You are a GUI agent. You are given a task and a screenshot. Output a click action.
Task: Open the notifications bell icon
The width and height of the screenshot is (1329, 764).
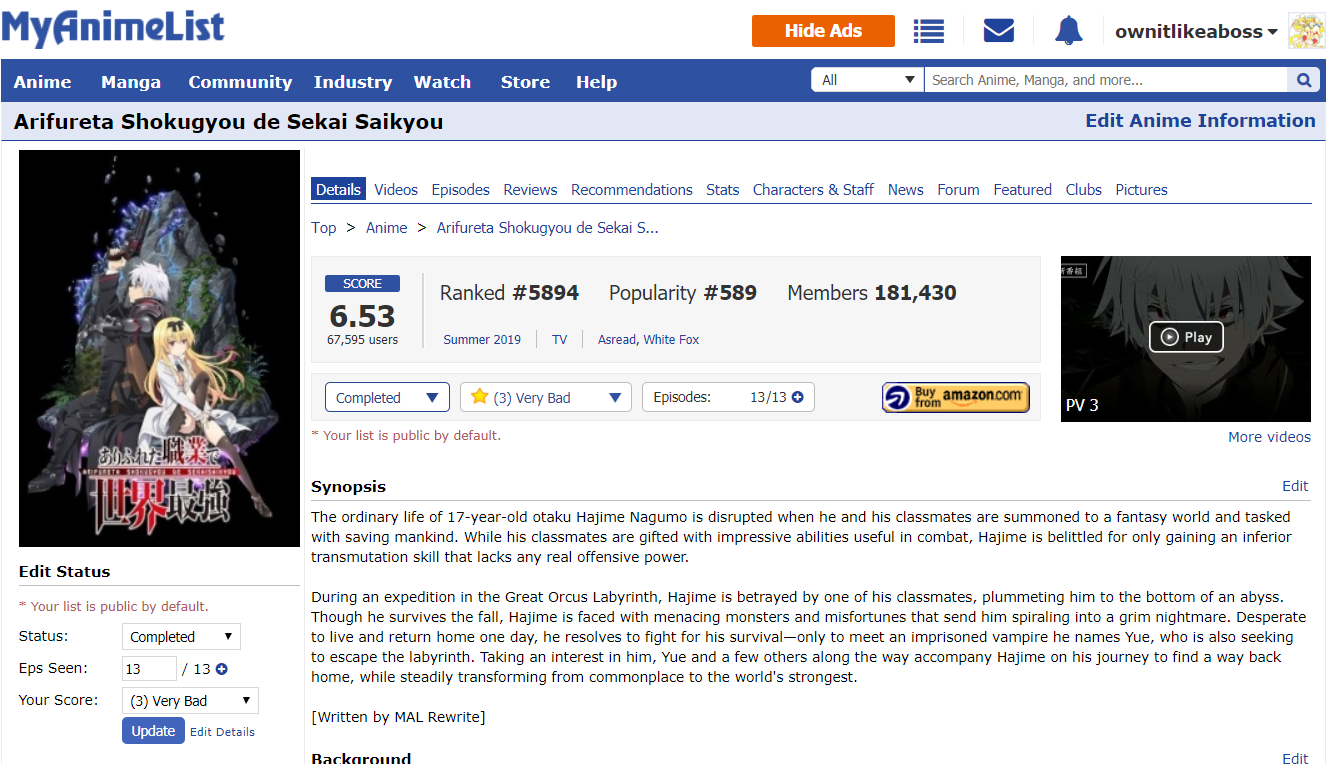1068,31
